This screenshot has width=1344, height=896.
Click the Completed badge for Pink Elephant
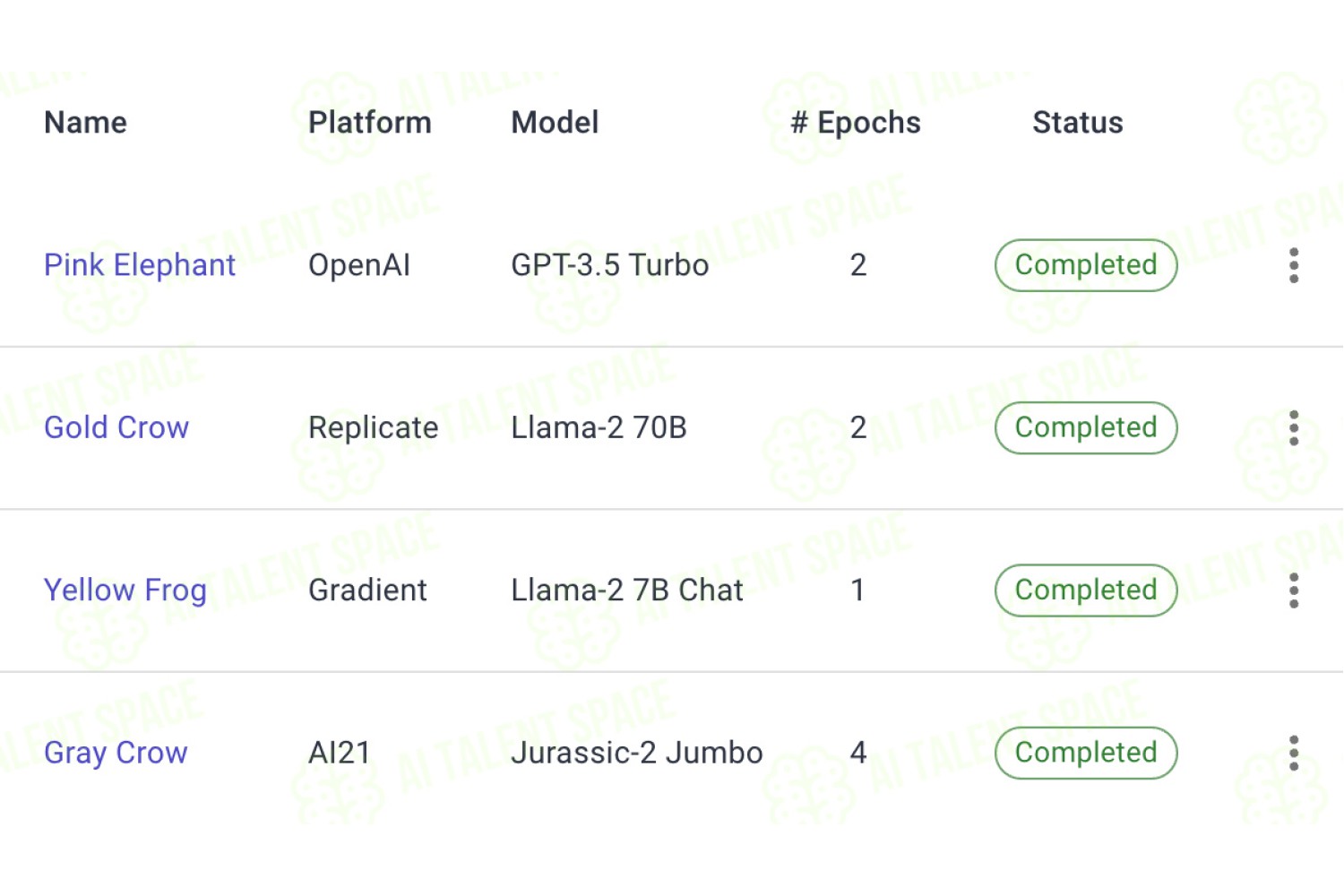pyautogui.click(x=1086, y=265)
